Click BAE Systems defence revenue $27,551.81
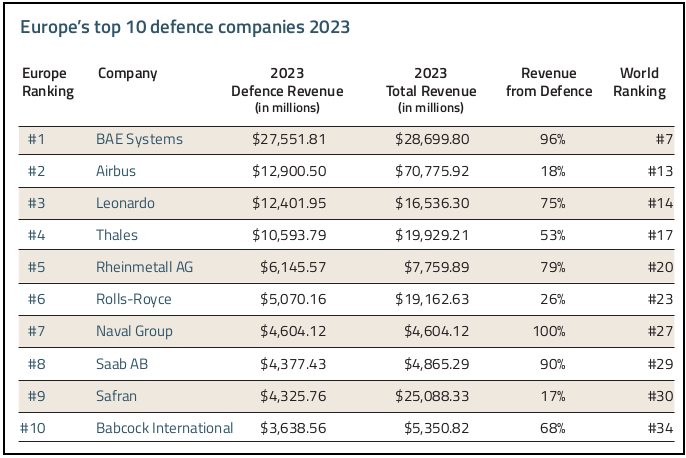 (x=289, y=140)
